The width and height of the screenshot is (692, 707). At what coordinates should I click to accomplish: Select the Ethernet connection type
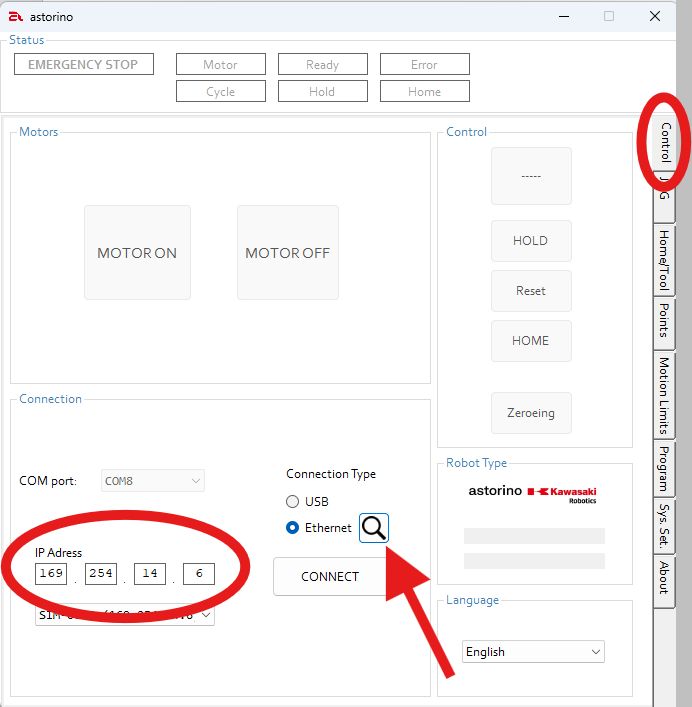pos(293,527)
